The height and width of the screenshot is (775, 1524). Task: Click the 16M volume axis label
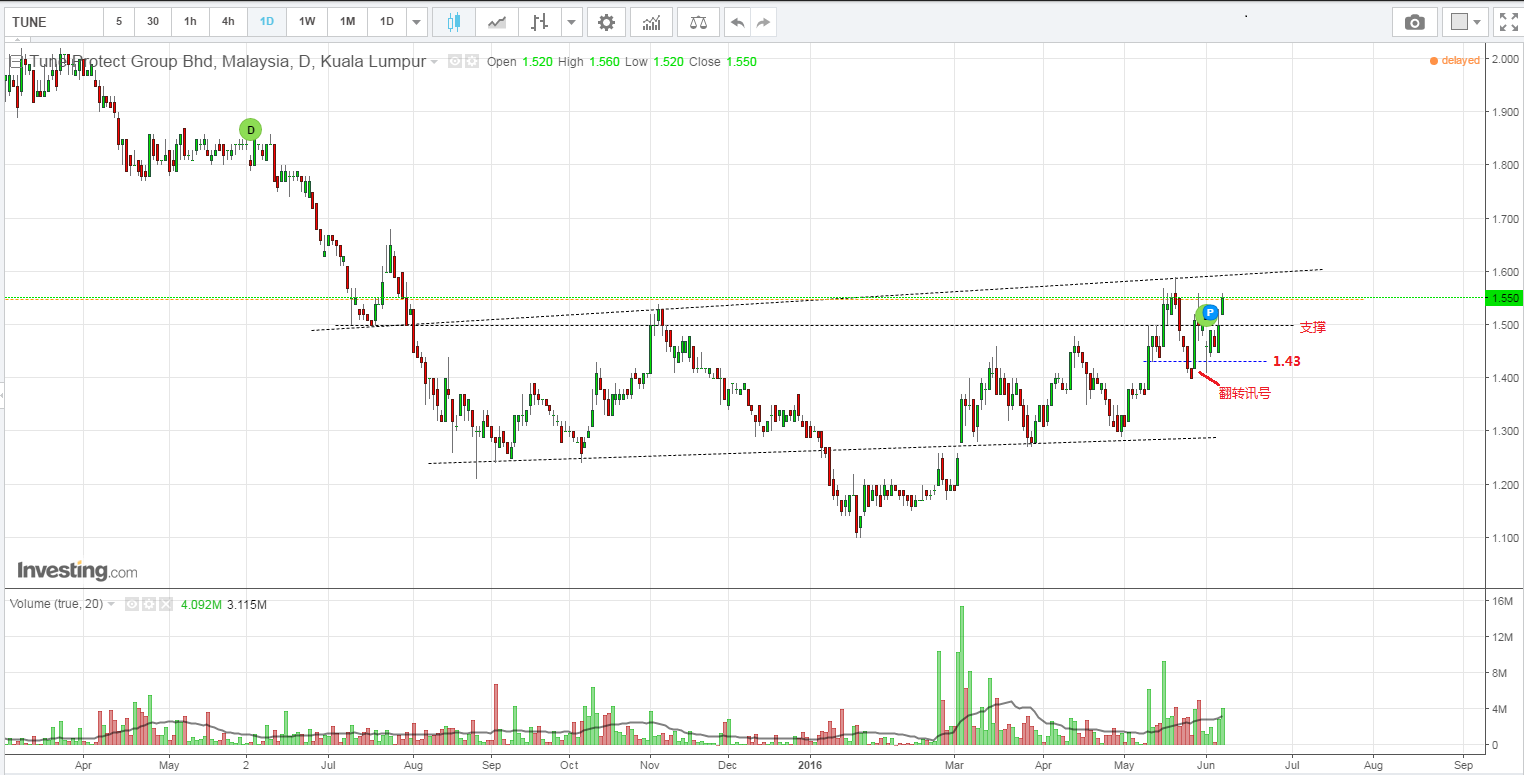click(1503, 600)
